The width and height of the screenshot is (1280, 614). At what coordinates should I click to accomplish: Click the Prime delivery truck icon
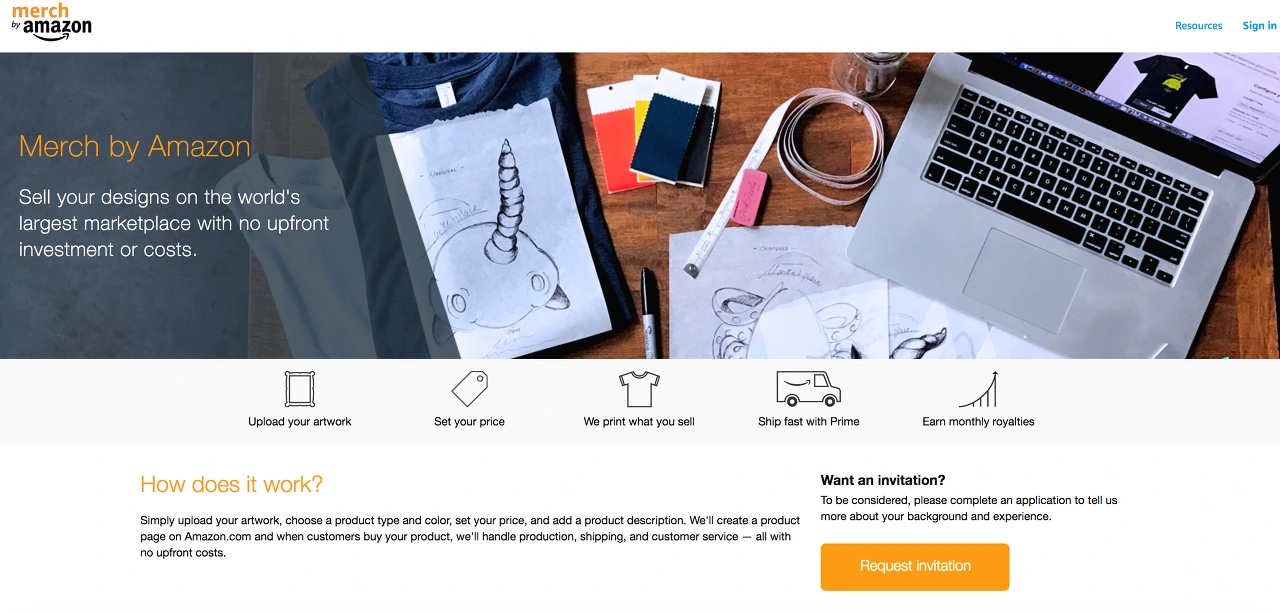[x=808, y=388]
